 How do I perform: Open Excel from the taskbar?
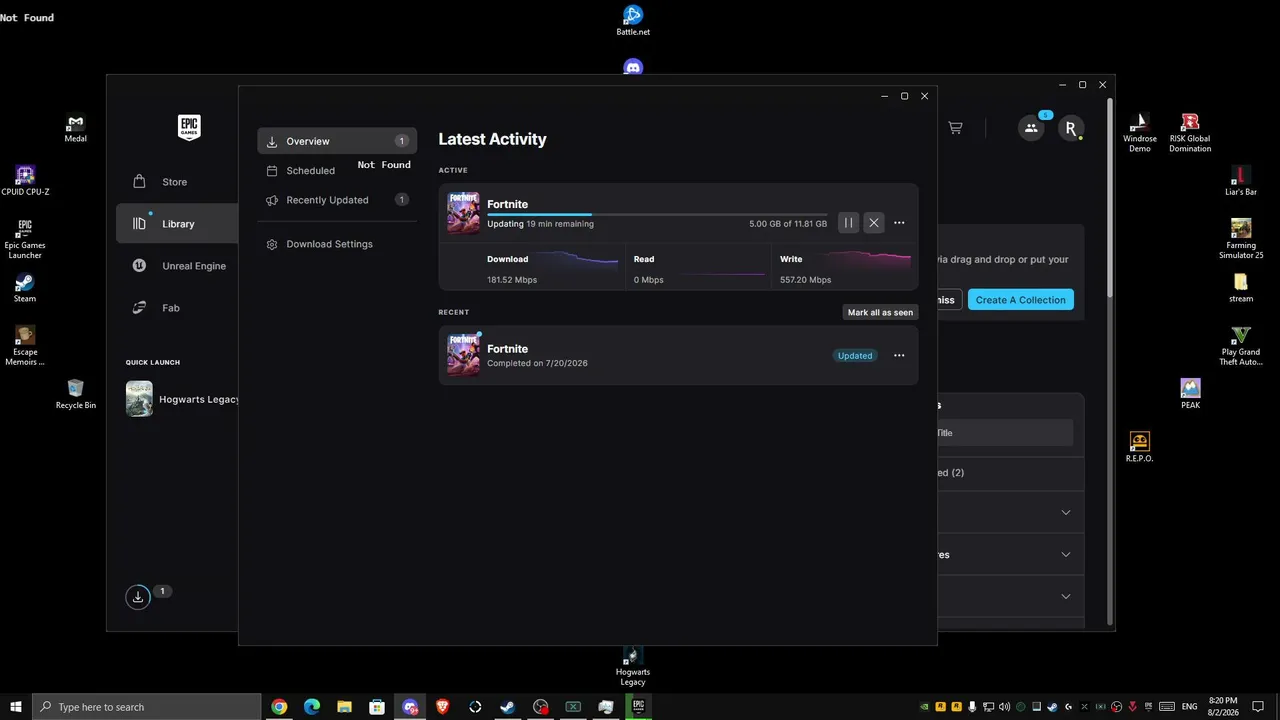coord(573,707)
